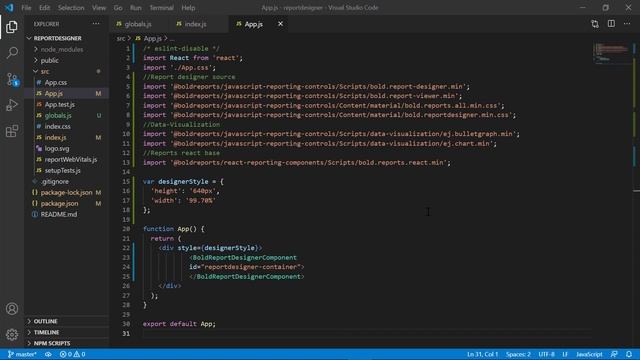Open the Manage settings gear
Image resolution: width=640 pixels, height=360 pixels.
(12, 335)
